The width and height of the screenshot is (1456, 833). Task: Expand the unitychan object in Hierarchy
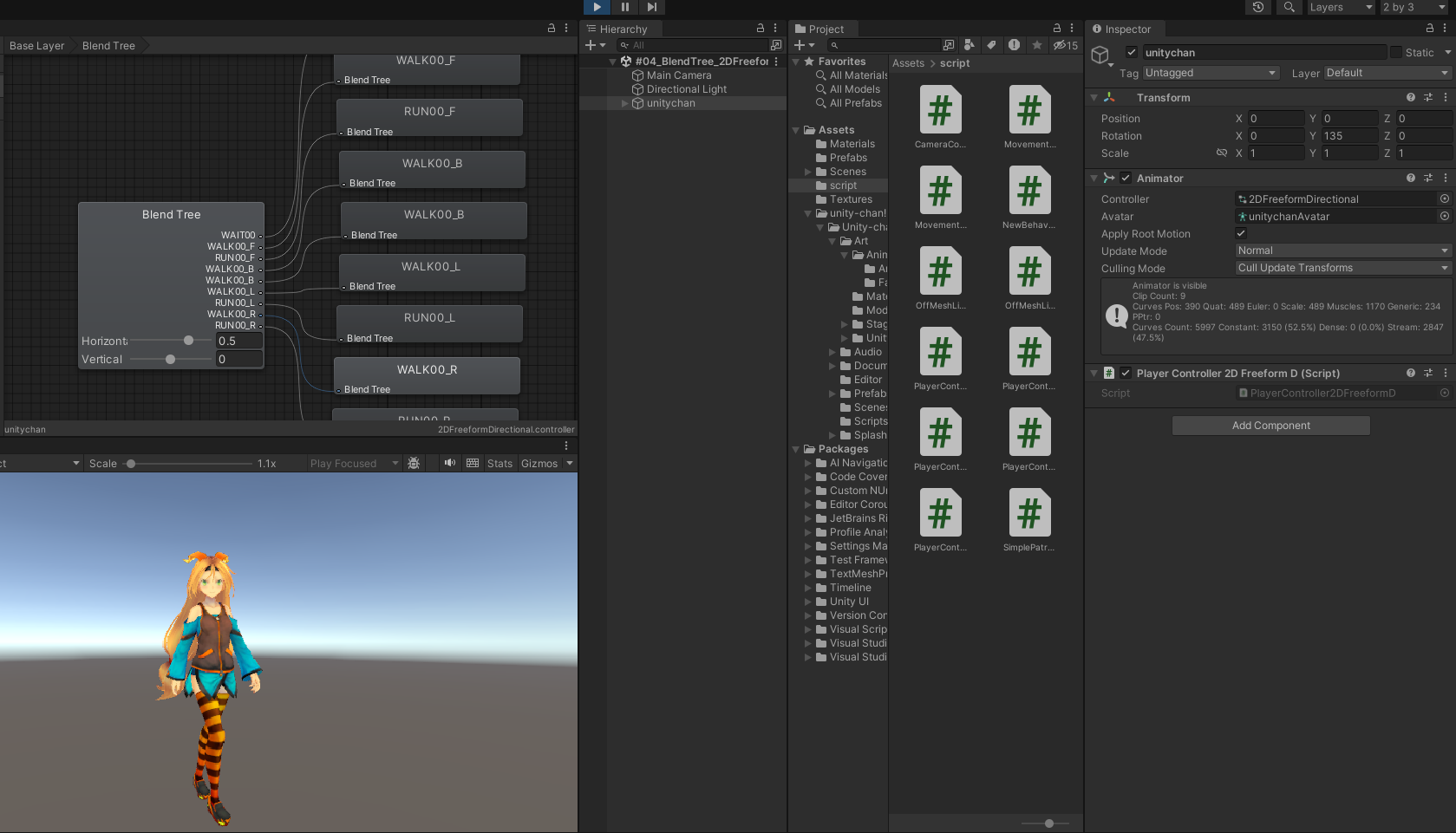(624, 103)
